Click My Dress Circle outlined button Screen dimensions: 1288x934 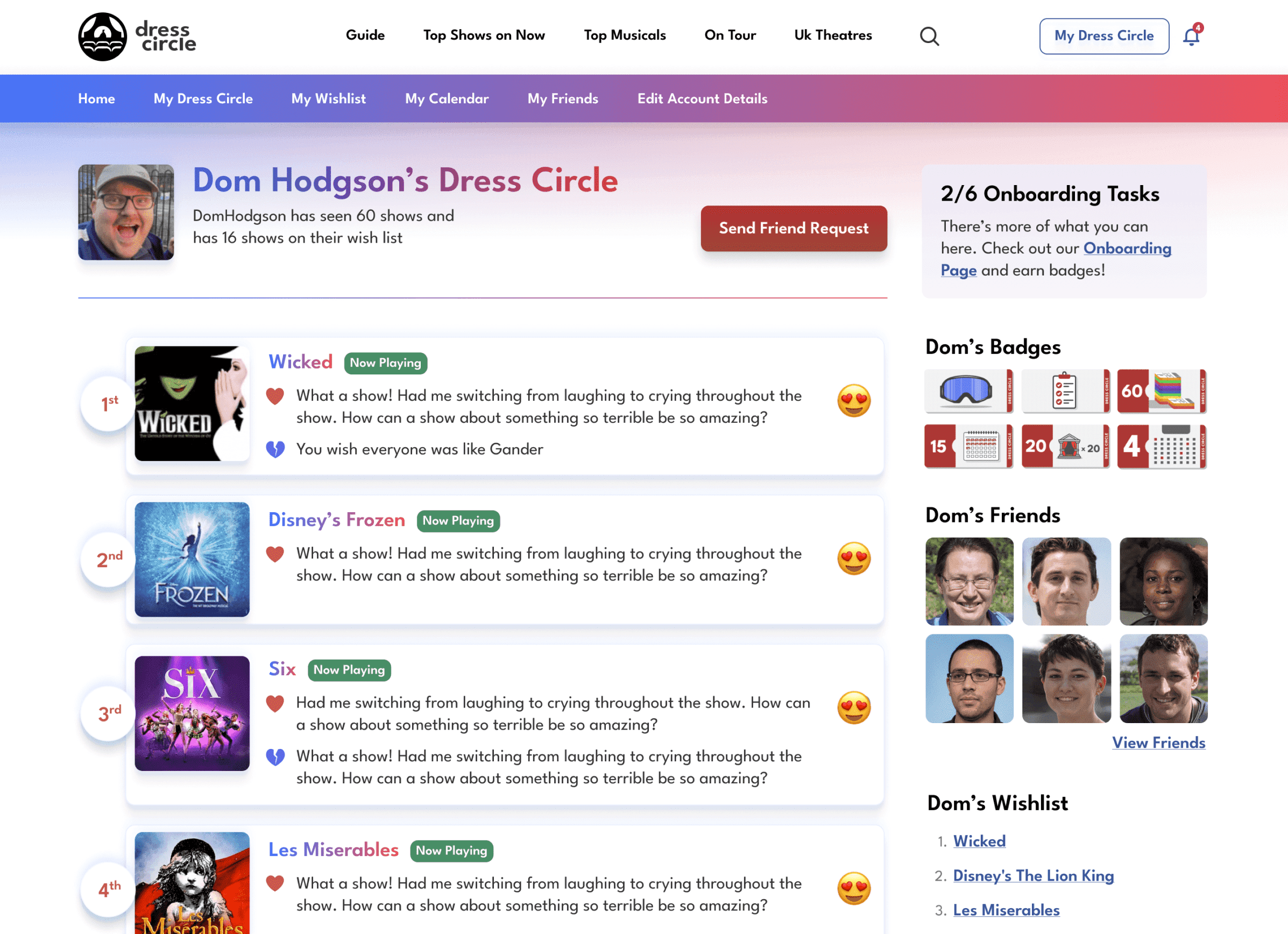[1104, 36]
